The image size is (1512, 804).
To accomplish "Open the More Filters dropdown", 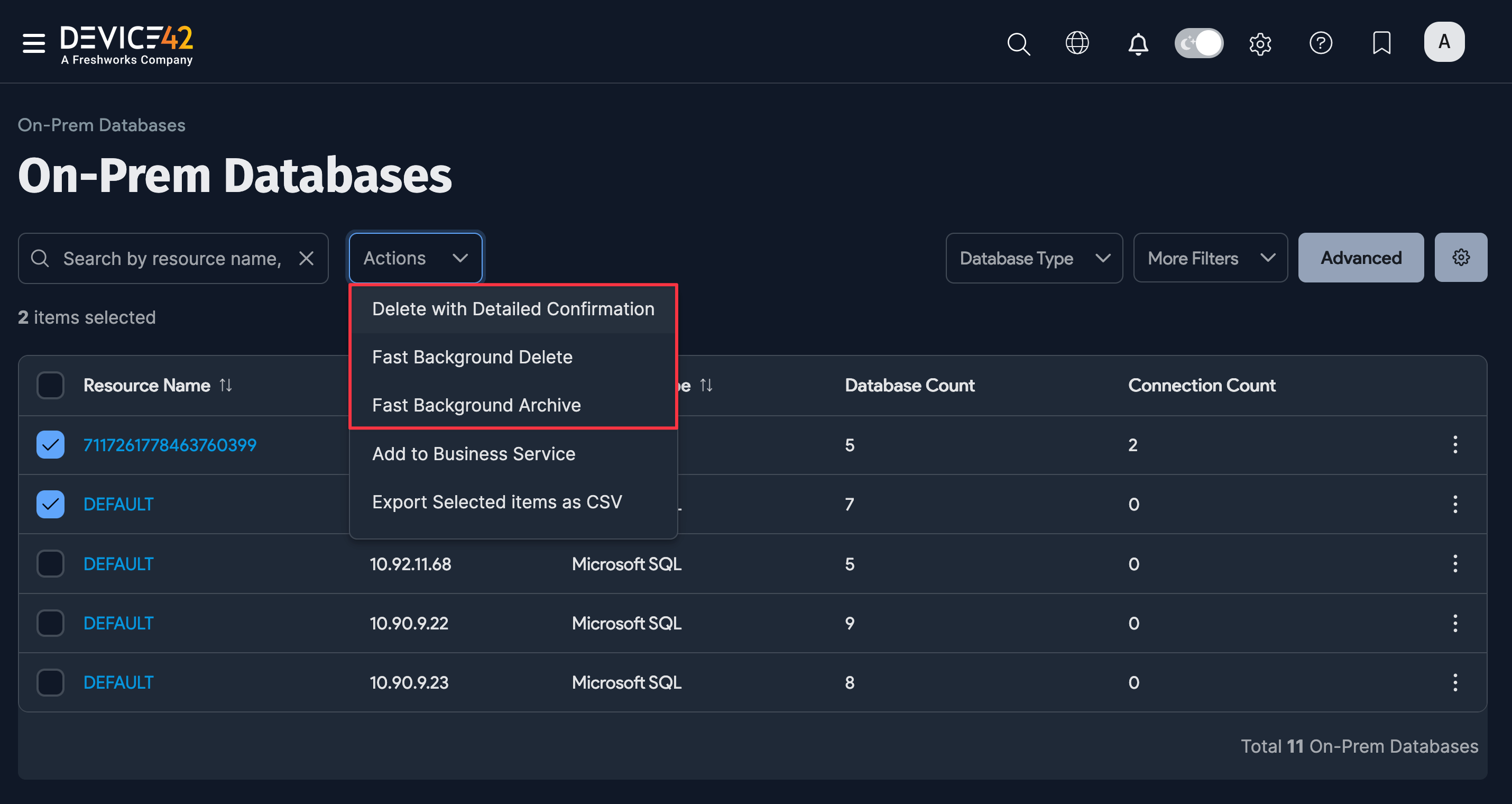I will [1210, 257].
